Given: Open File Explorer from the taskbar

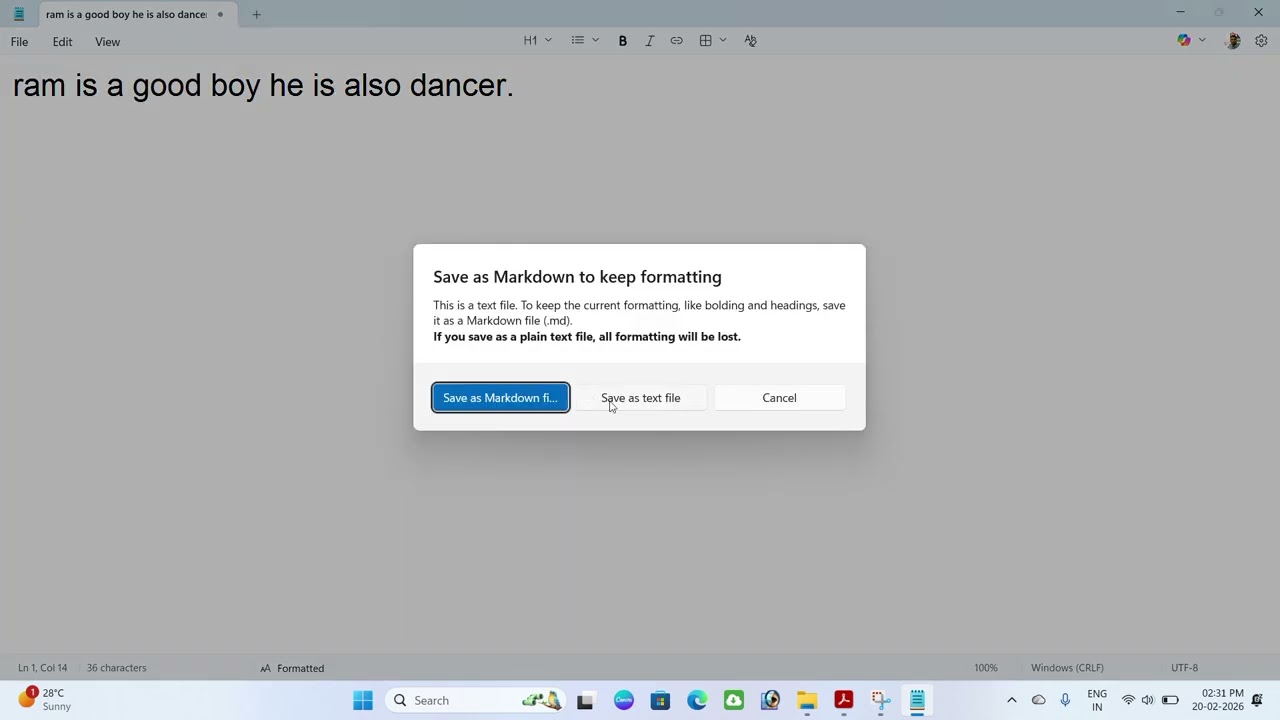Looking at the screenshot, I should [807, 700].
